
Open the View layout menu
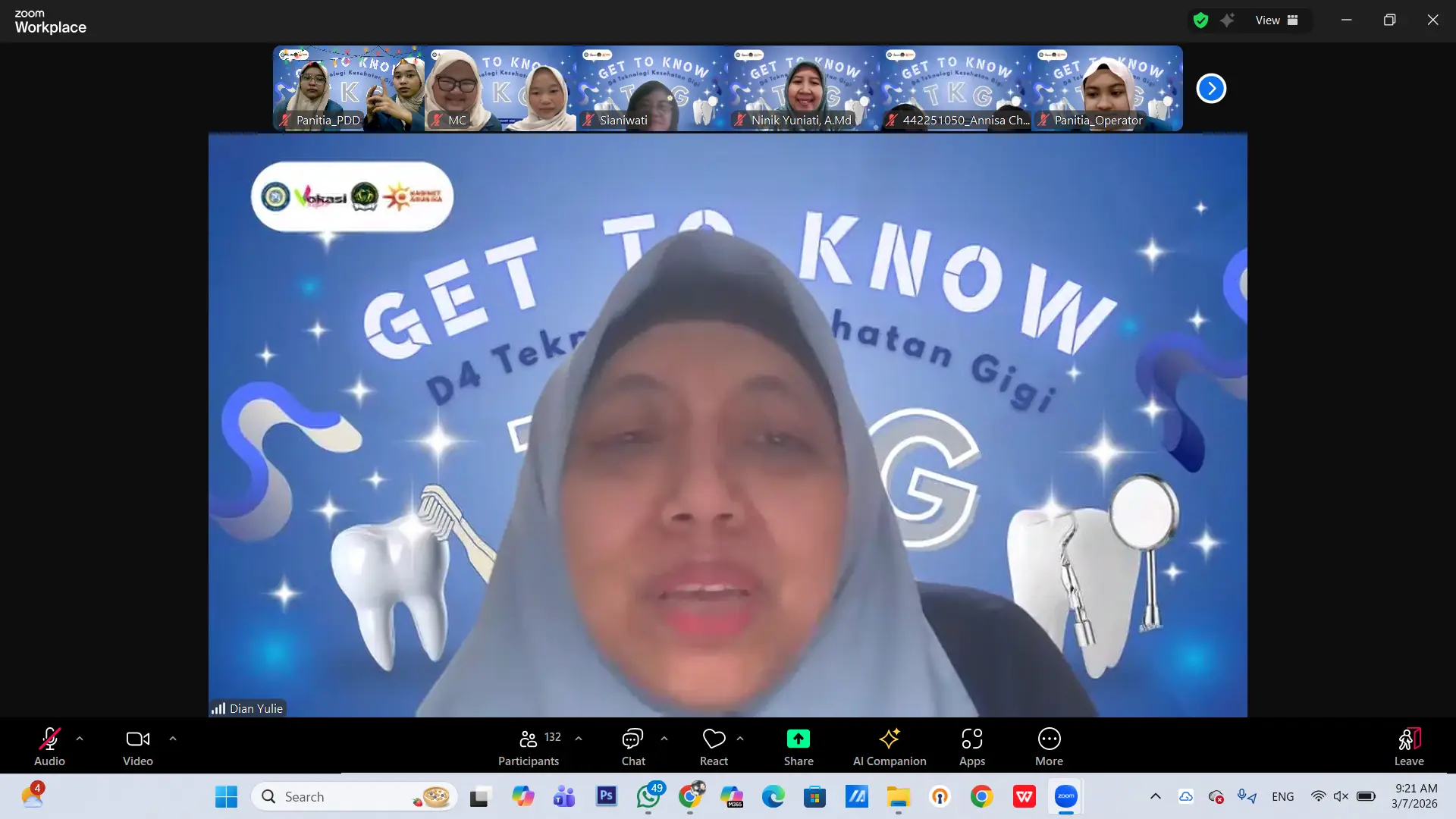click(1276, 20)
